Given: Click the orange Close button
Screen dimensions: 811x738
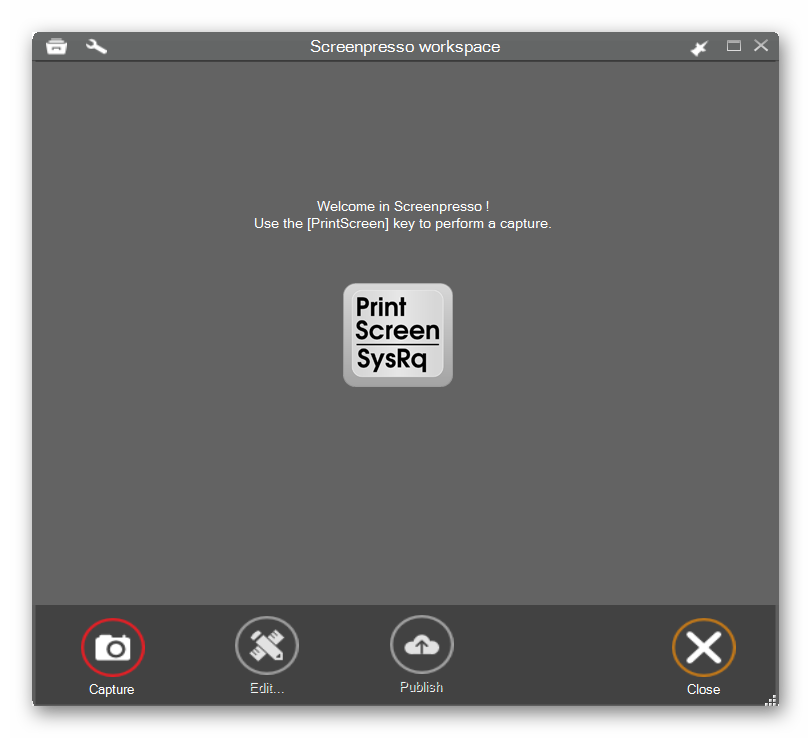Looking at the screenshot, I should (x=703, y=647).
